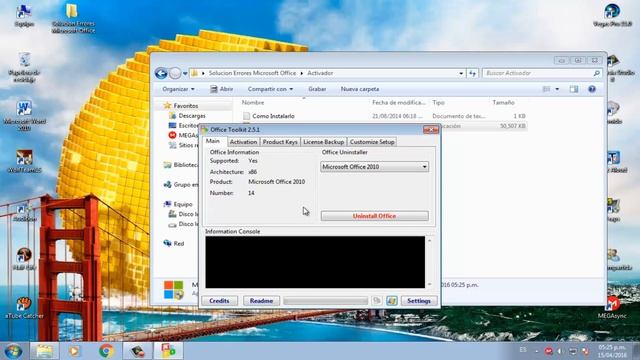The image size is (640, 360).
Task: Open the Papelera de reciclaje icon
Action: (24, 67)
